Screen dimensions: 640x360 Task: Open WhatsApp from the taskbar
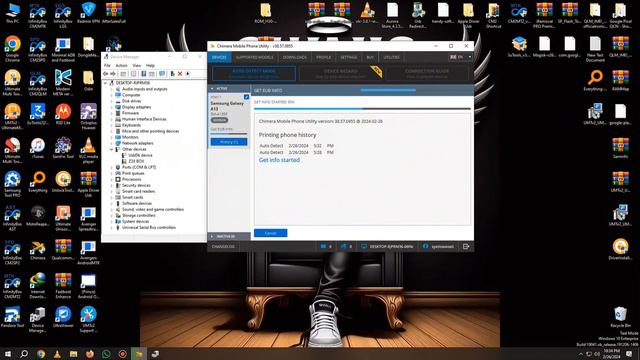tap(106, 354)
